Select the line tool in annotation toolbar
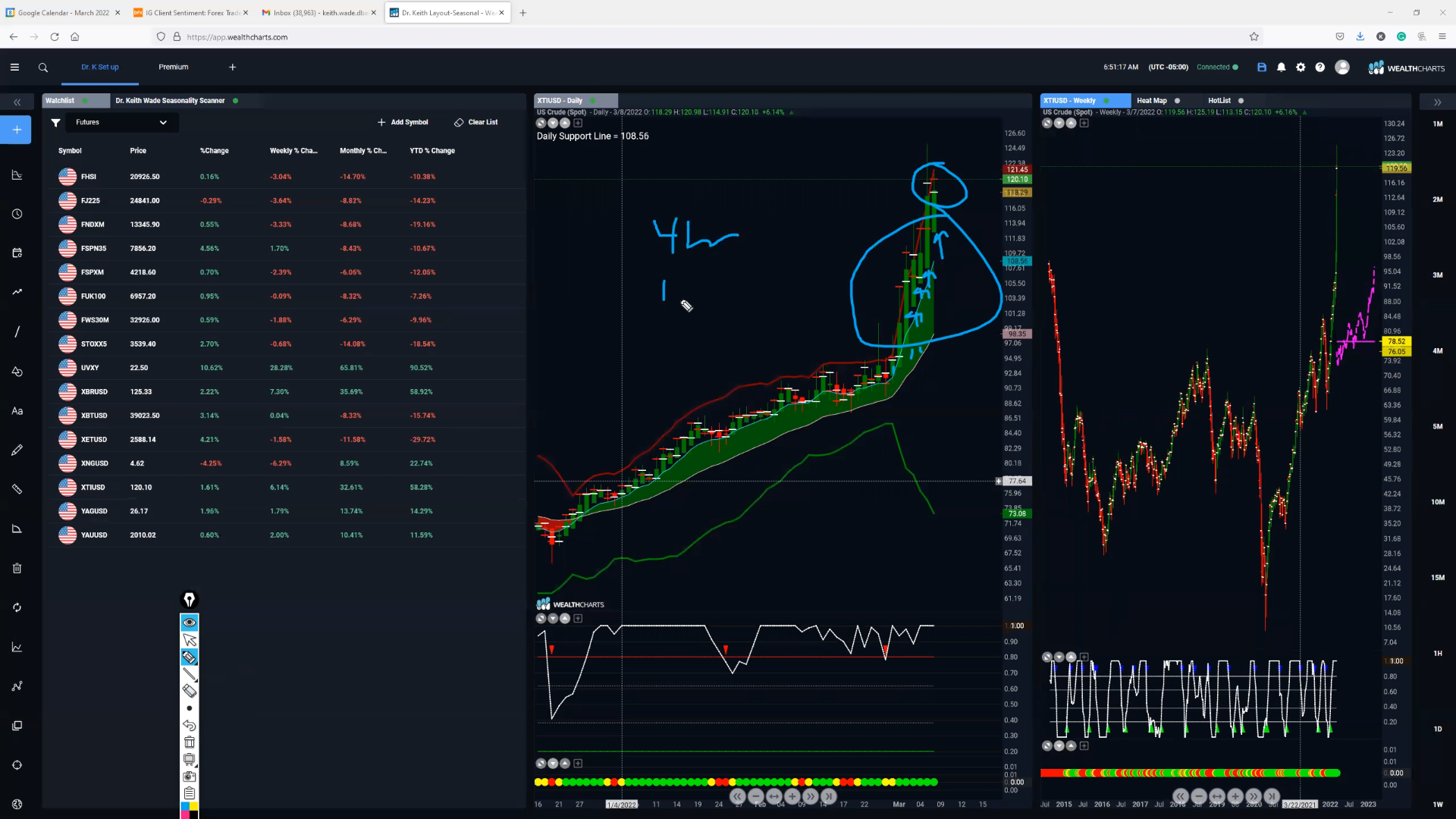 click(190, 674)
